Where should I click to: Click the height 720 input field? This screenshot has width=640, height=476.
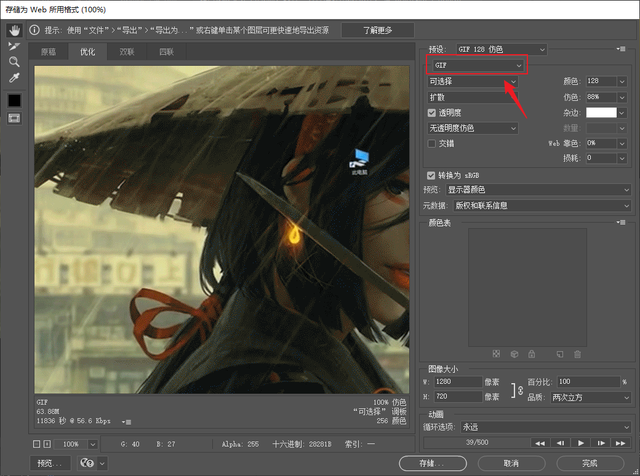[458, 396]
